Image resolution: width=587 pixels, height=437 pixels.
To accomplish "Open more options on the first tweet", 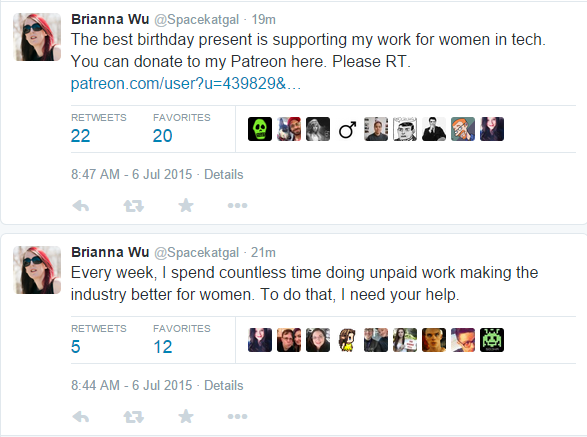I will [237, 205].
